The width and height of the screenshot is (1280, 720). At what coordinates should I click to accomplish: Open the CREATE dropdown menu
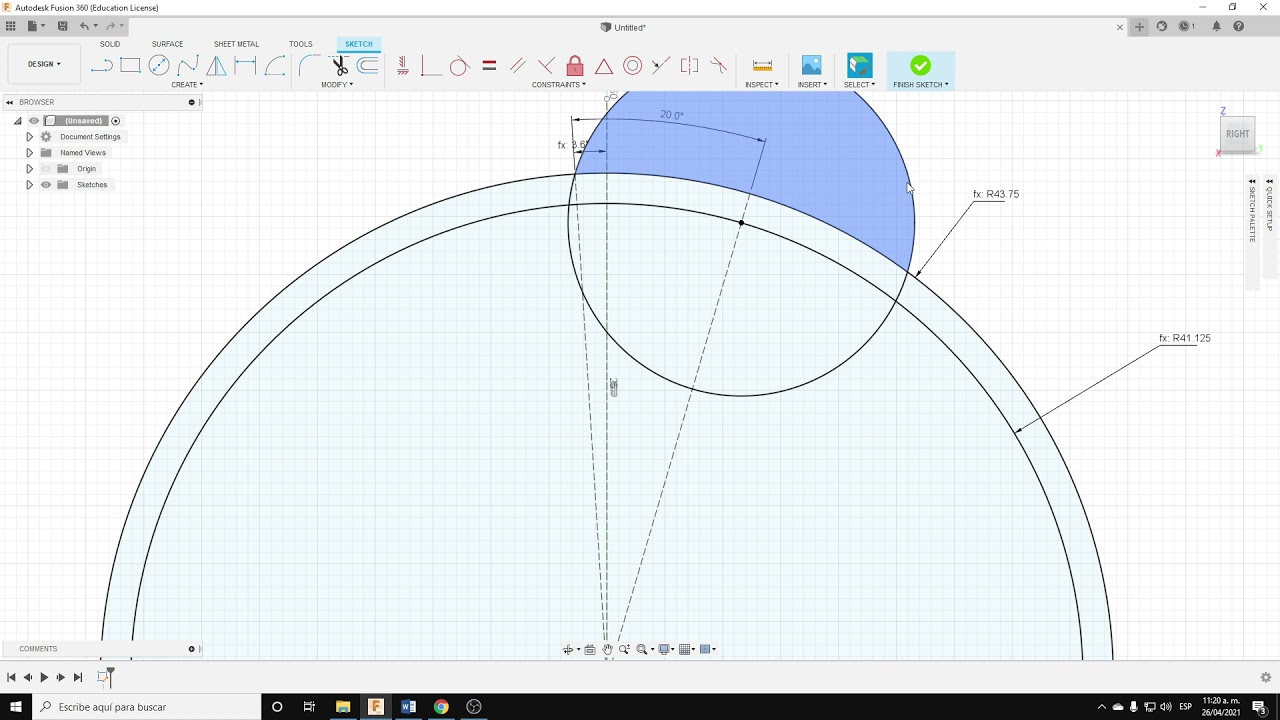point(186,85)
